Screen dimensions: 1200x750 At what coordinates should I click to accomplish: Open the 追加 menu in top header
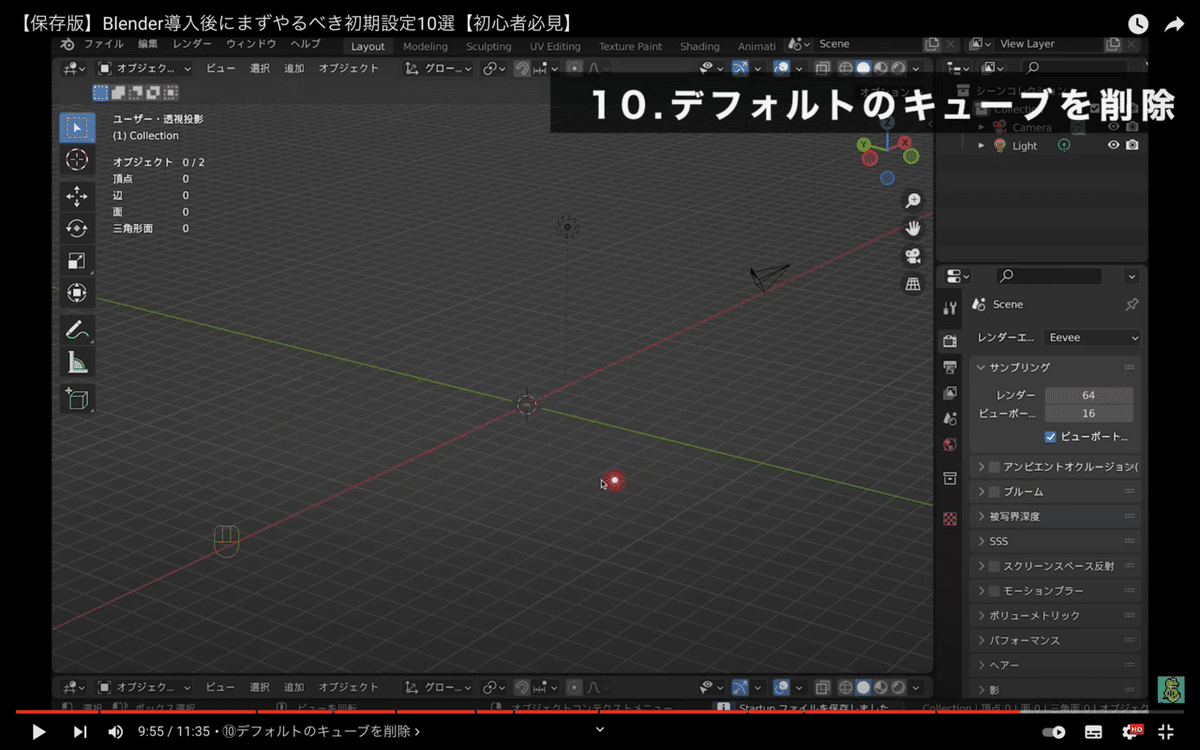(294, 69)
